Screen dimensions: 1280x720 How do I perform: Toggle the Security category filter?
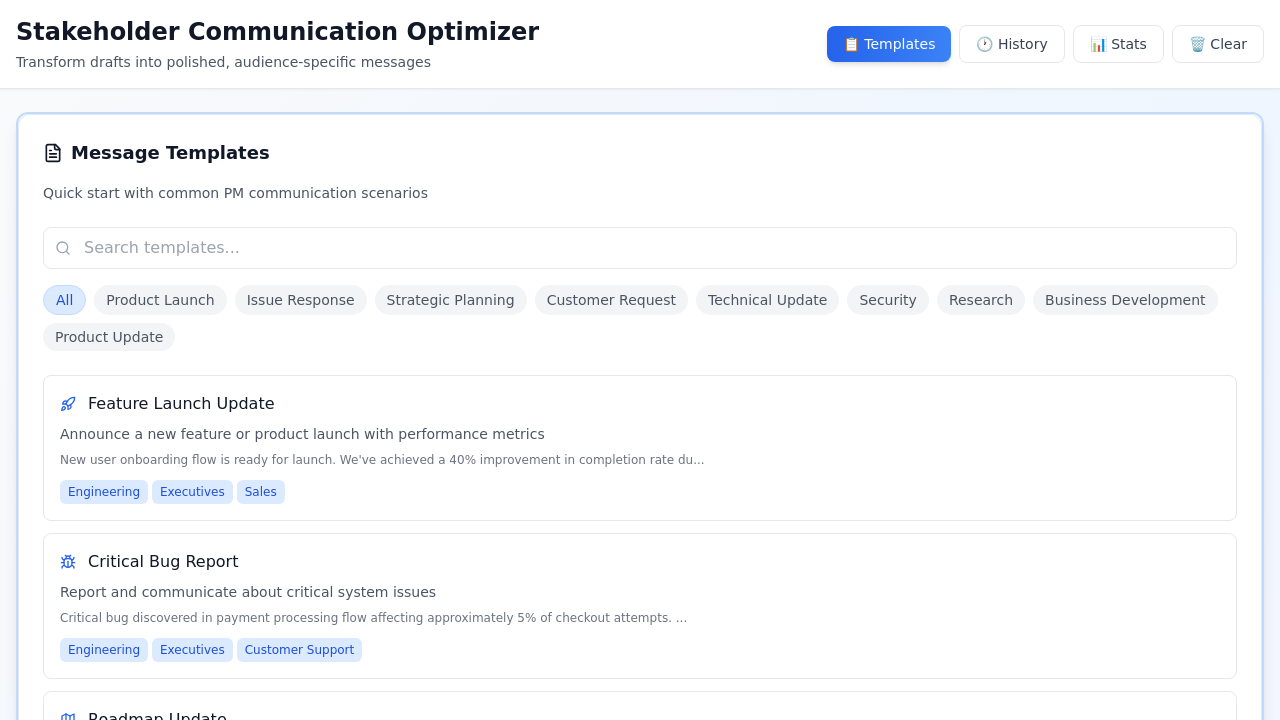coord(887,300)
